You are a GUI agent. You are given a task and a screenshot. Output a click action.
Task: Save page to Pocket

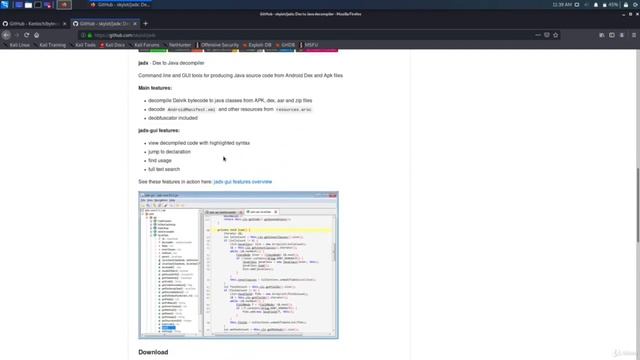(547, 35)
